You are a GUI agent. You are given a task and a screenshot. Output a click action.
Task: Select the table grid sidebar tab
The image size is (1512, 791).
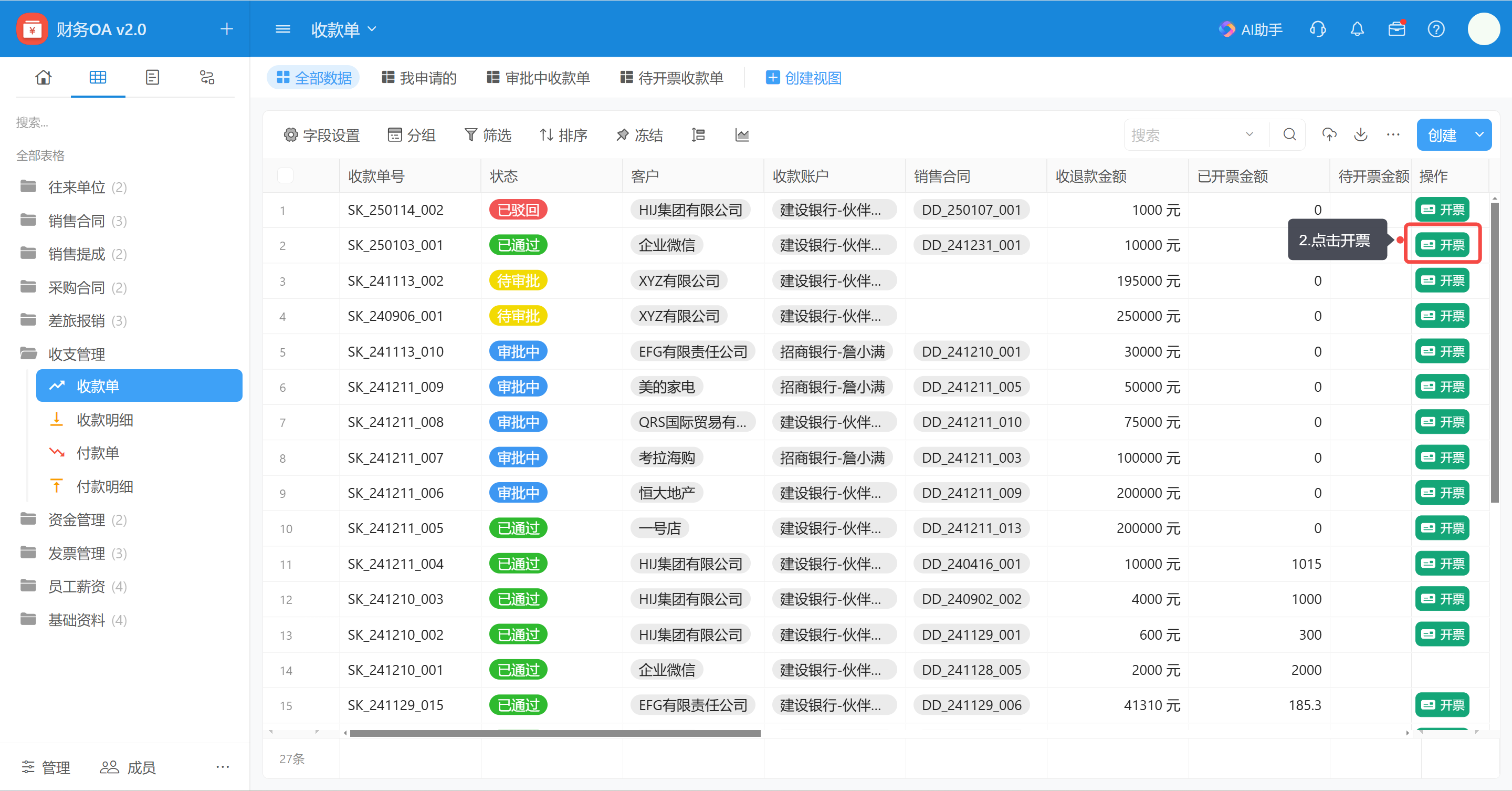(98, 77)
